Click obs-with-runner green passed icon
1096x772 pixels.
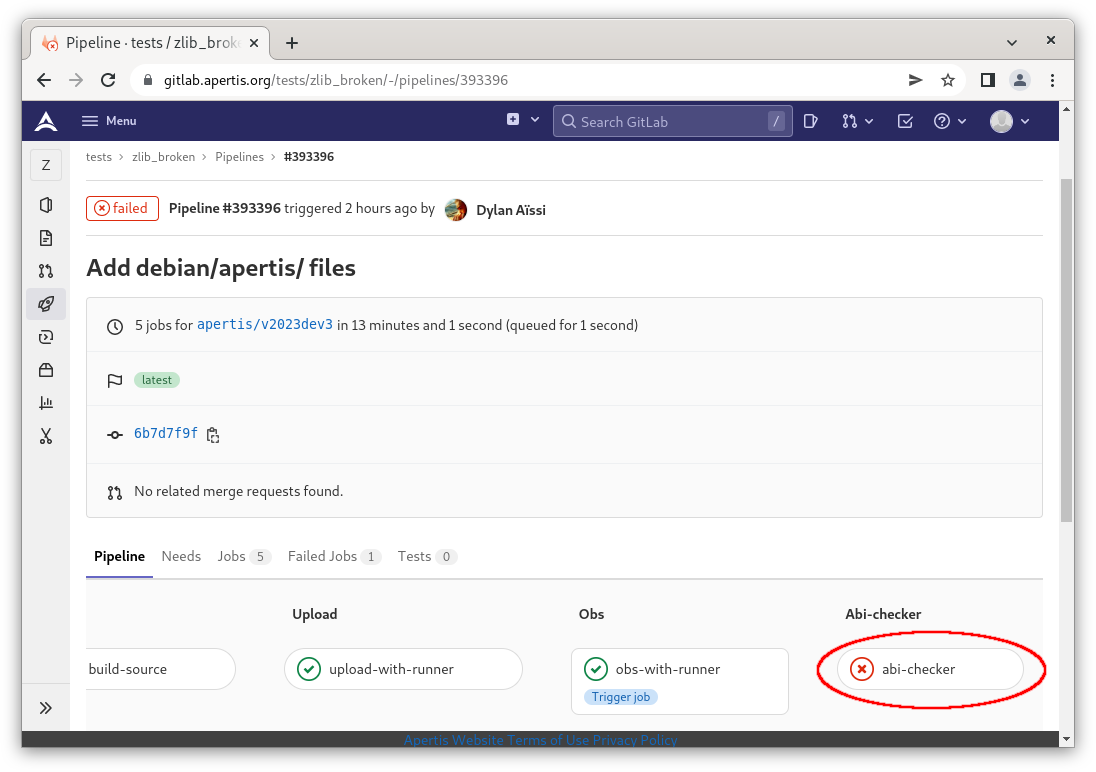[596, 669]
